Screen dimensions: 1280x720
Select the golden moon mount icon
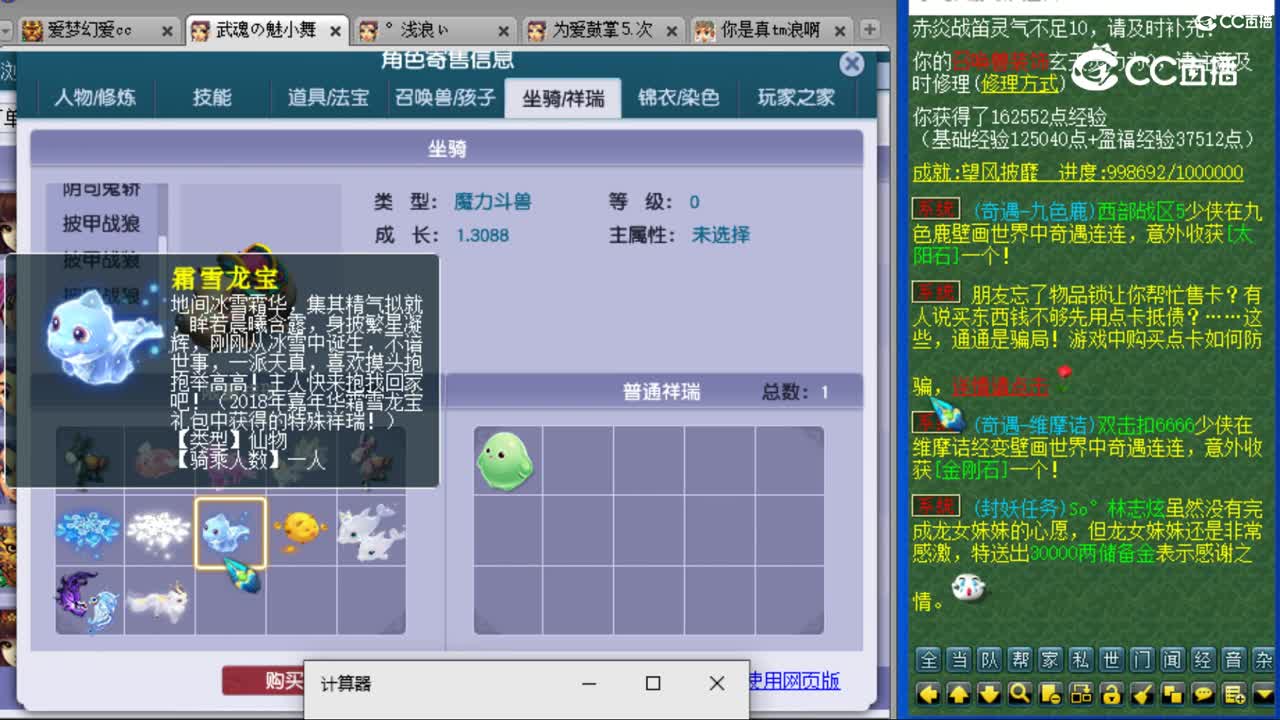click(300, 531)
